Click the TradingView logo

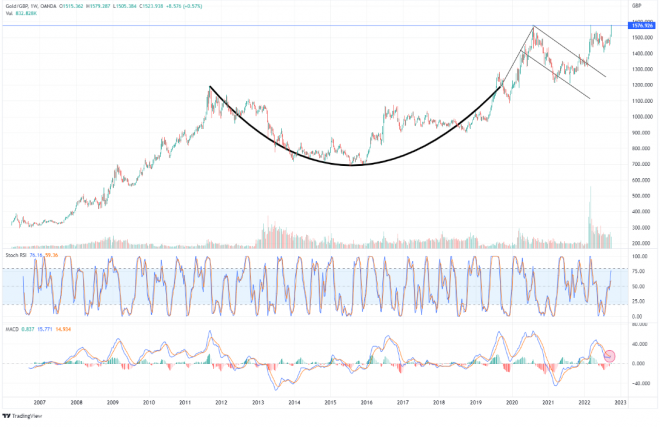(x=24, y=417)
